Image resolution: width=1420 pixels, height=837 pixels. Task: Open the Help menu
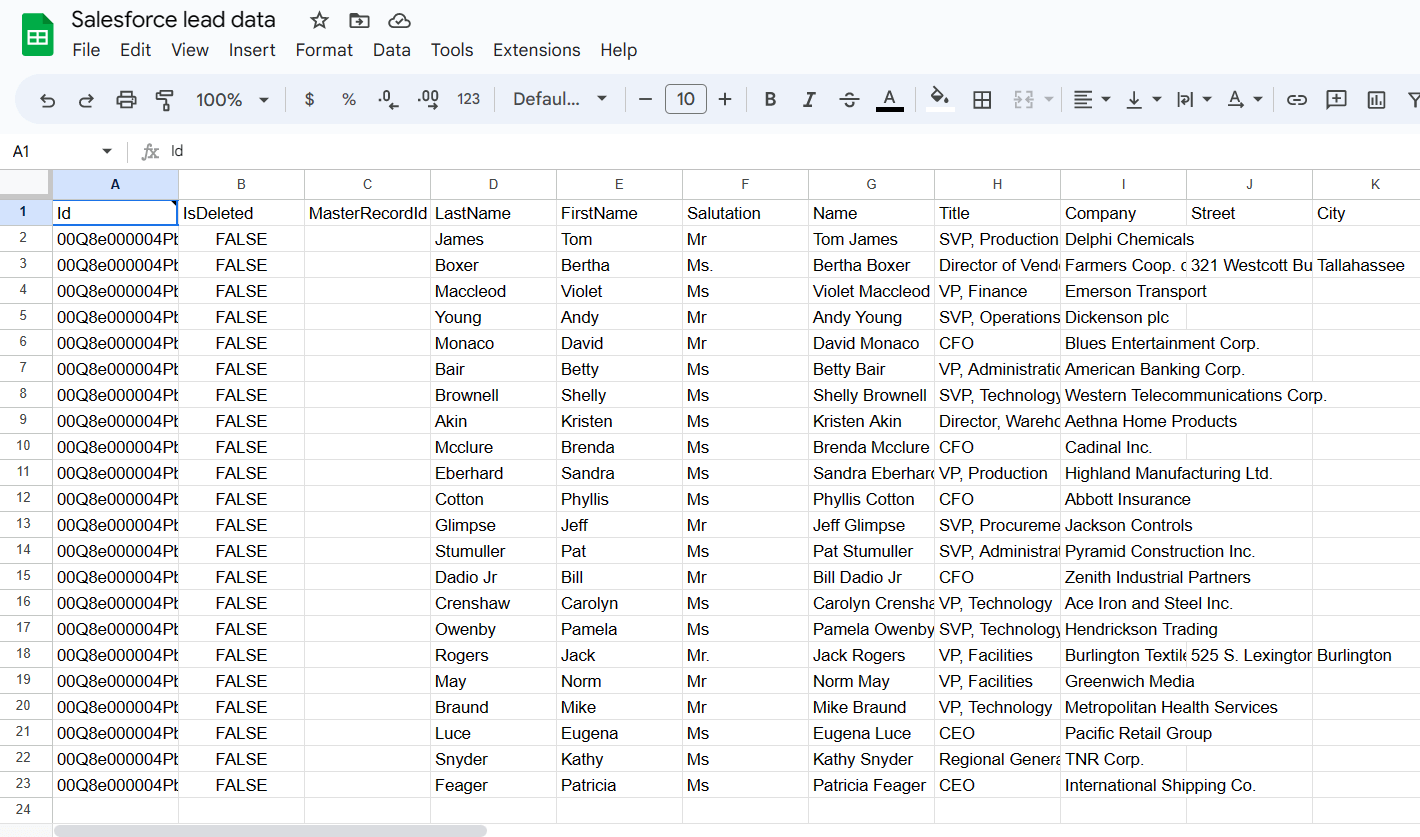click(618, 50)
